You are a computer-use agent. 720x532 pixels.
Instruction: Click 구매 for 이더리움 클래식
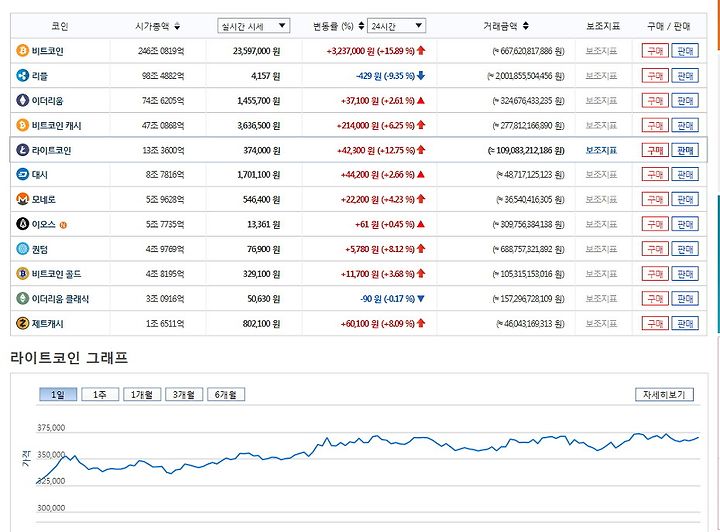coord(655,298)
